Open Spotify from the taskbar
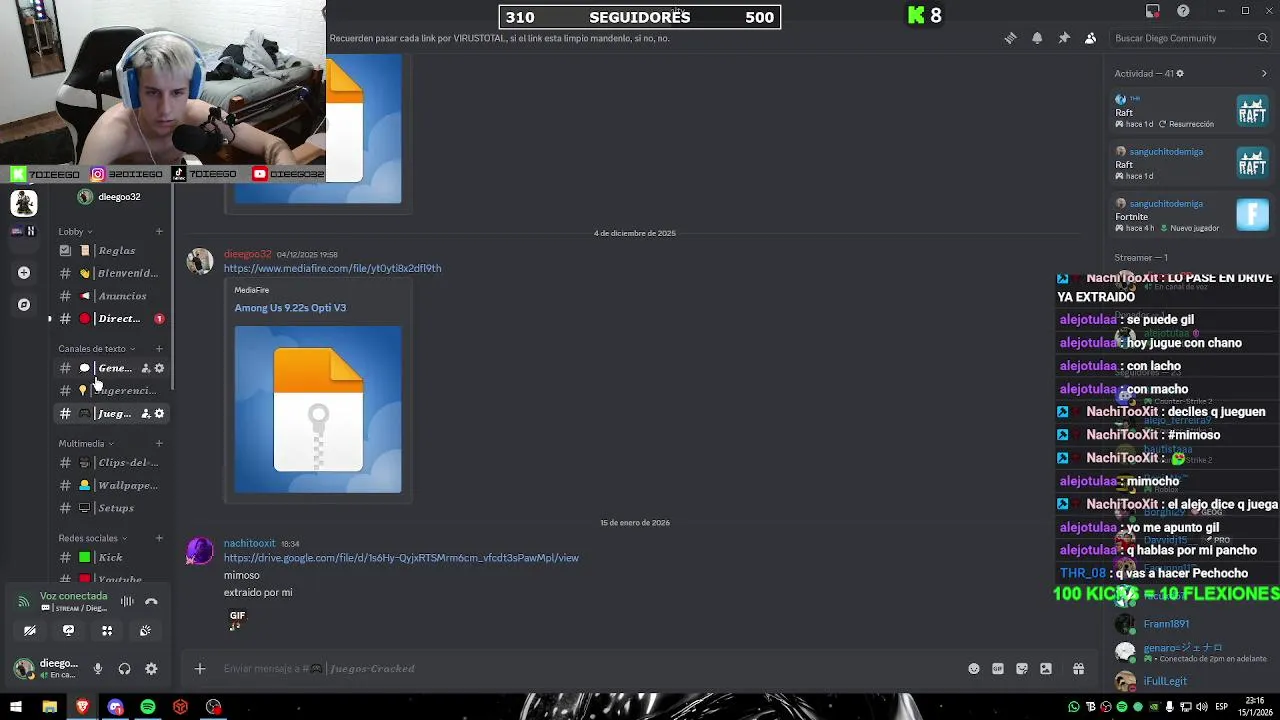Image resolution: width=1280 pixels, height=720 pixels. [148, 707]
